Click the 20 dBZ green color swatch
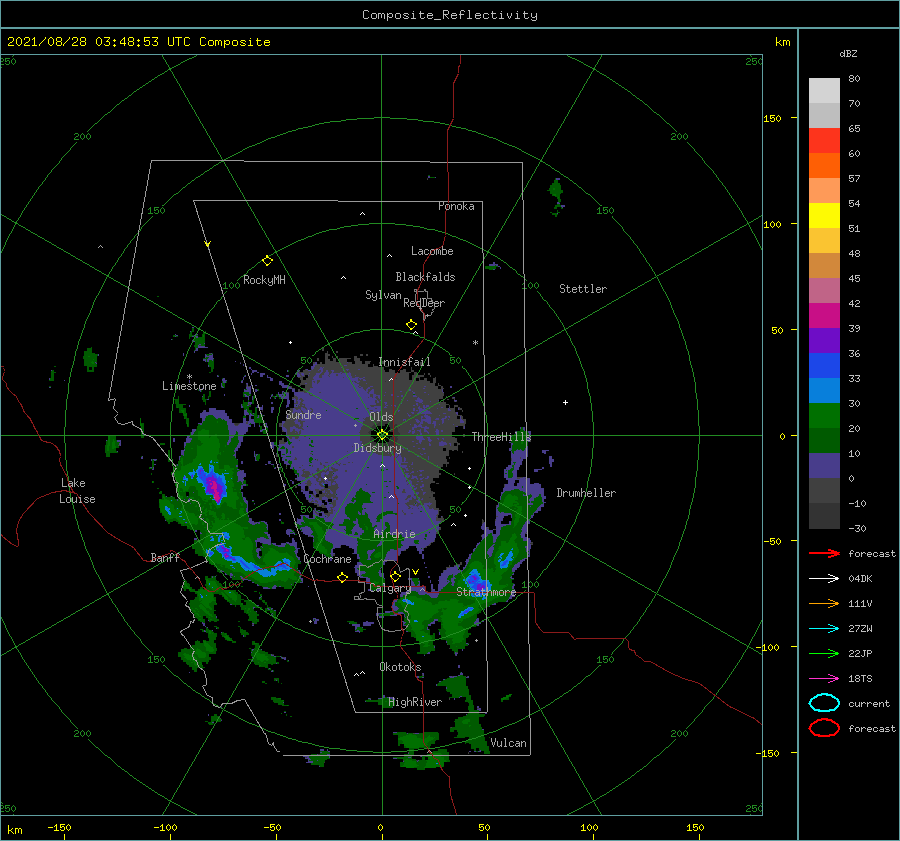Screen dimensions: 900x841 click(824, 416)
